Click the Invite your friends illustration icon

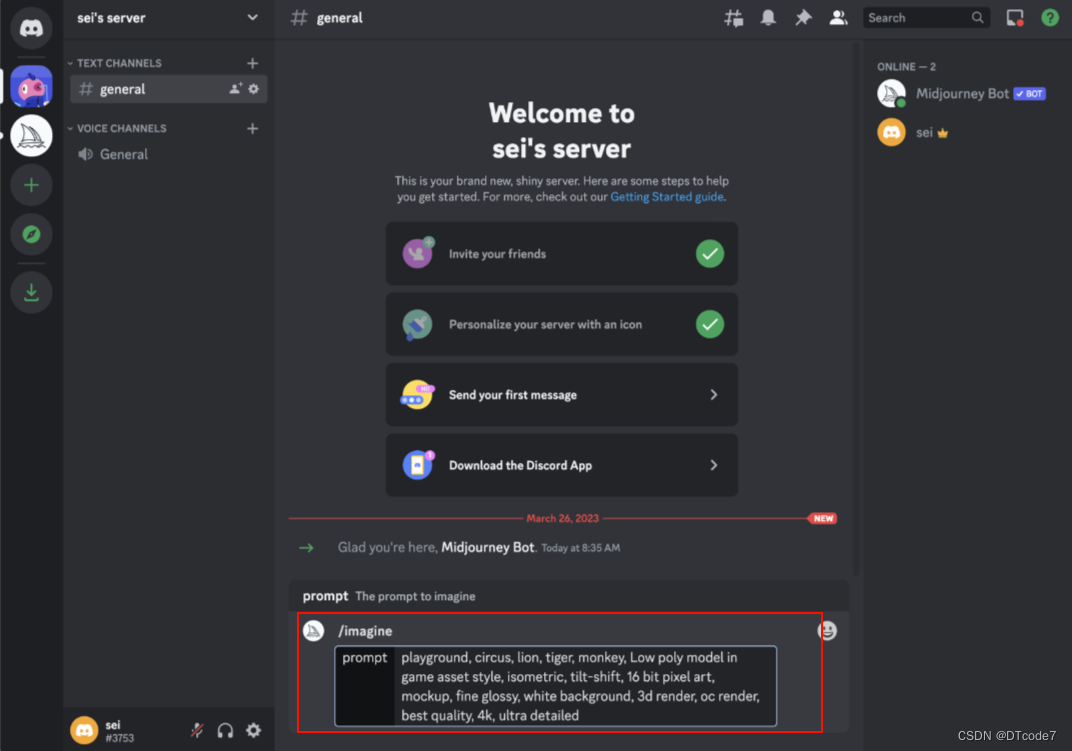pyautogui.click(x=418, y=253)
